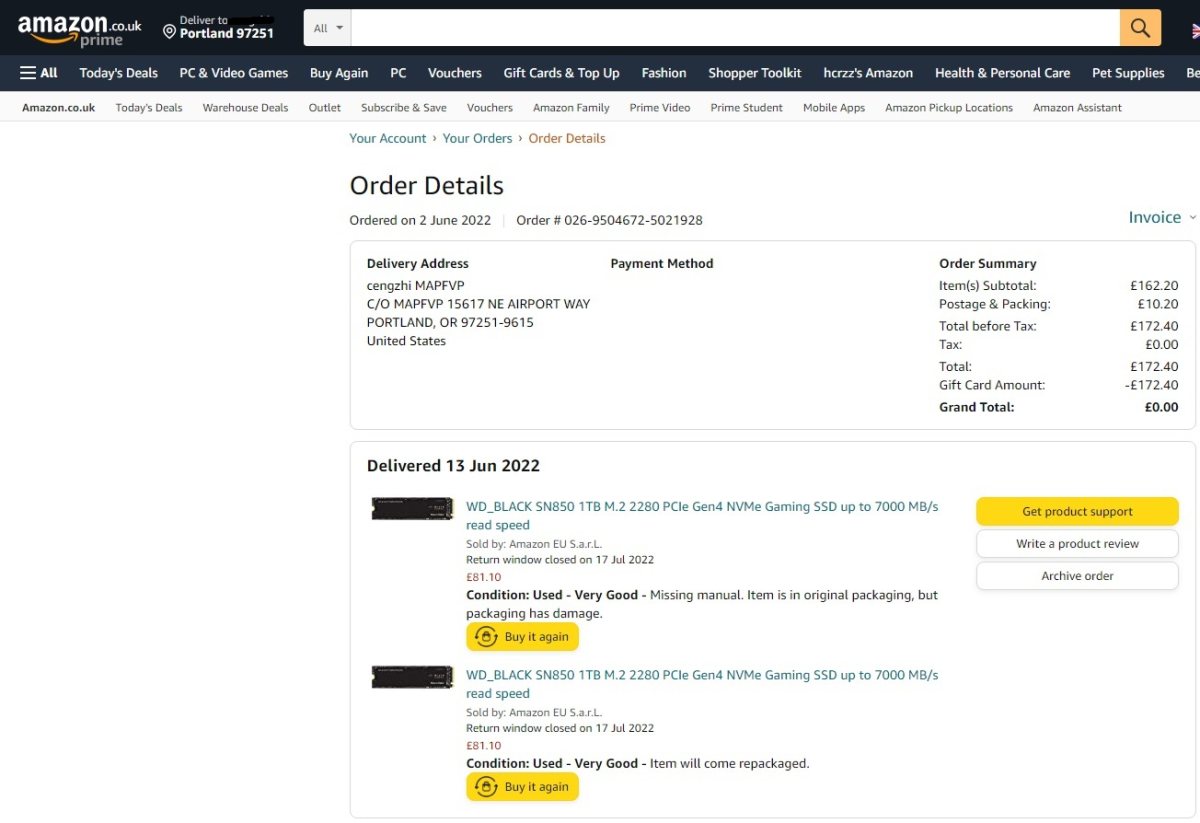Open Prime Video link
This screenshot has width=1200, height=823.
660,108
